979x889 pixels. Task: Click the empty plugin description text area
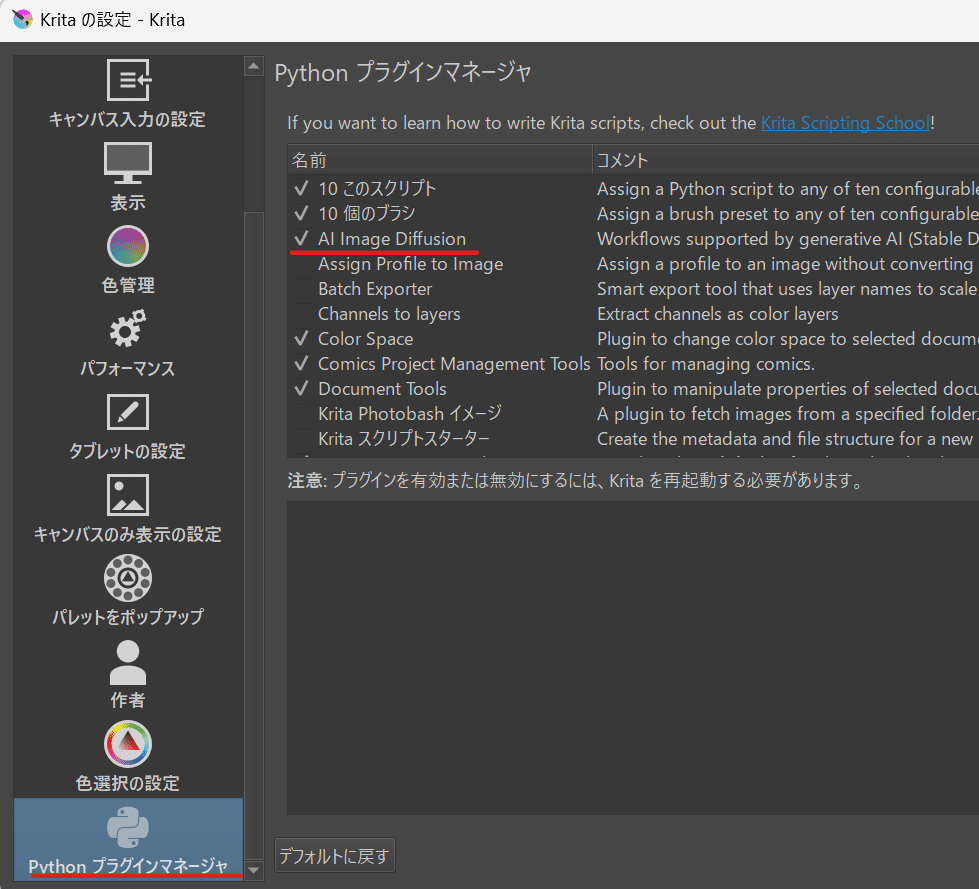click(632, 658)
